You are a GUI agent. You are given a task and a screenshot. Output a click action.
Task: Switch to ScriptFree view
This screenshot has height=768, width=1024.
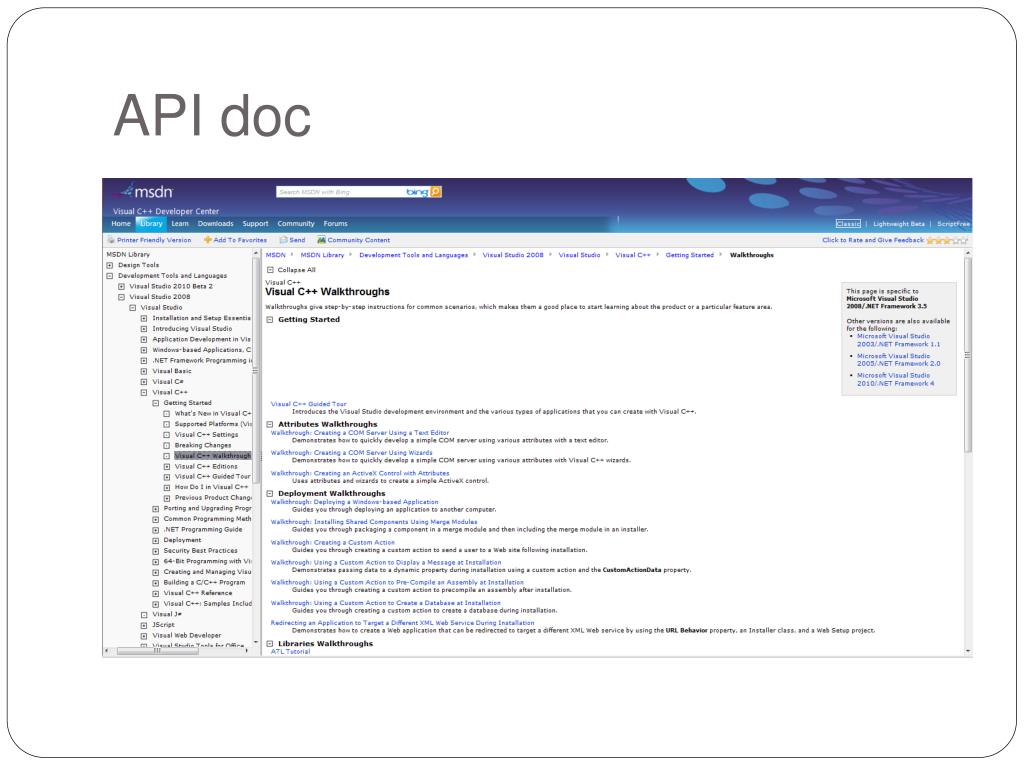tap(953, 224)
